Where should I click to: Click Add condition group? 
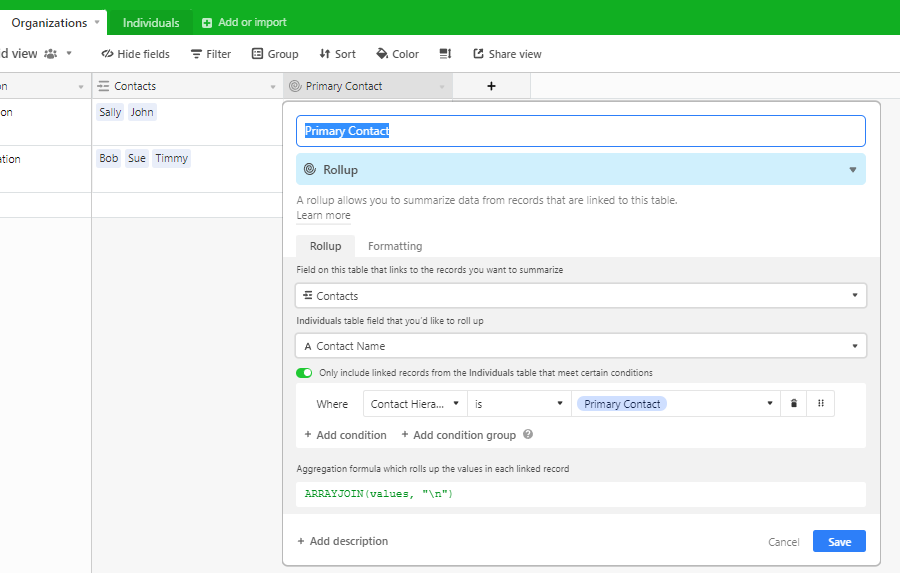point(459,435)
